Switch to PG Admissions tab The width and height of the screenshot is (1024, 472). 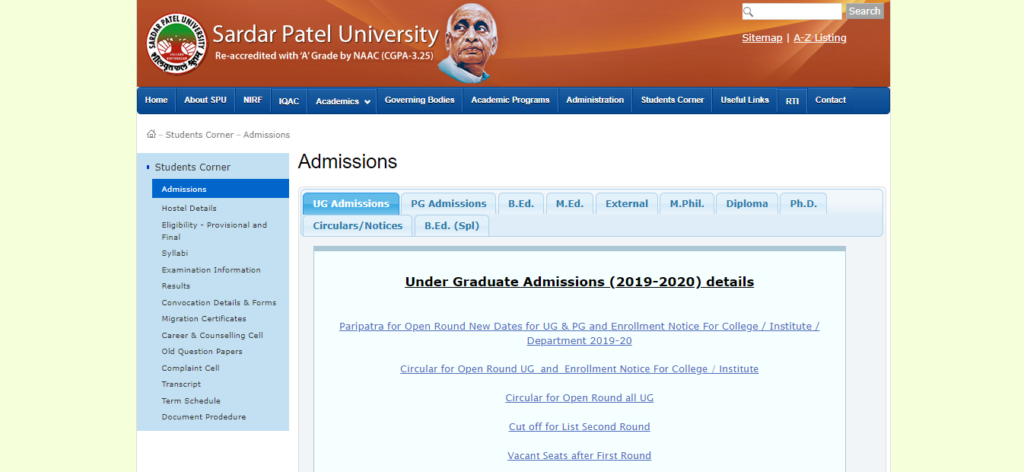(449, 204)
